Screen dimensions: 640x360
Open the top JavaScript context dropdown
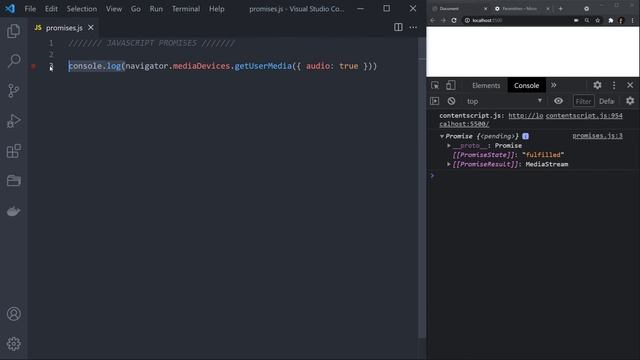pyautogui.click(x=504, y=101)
